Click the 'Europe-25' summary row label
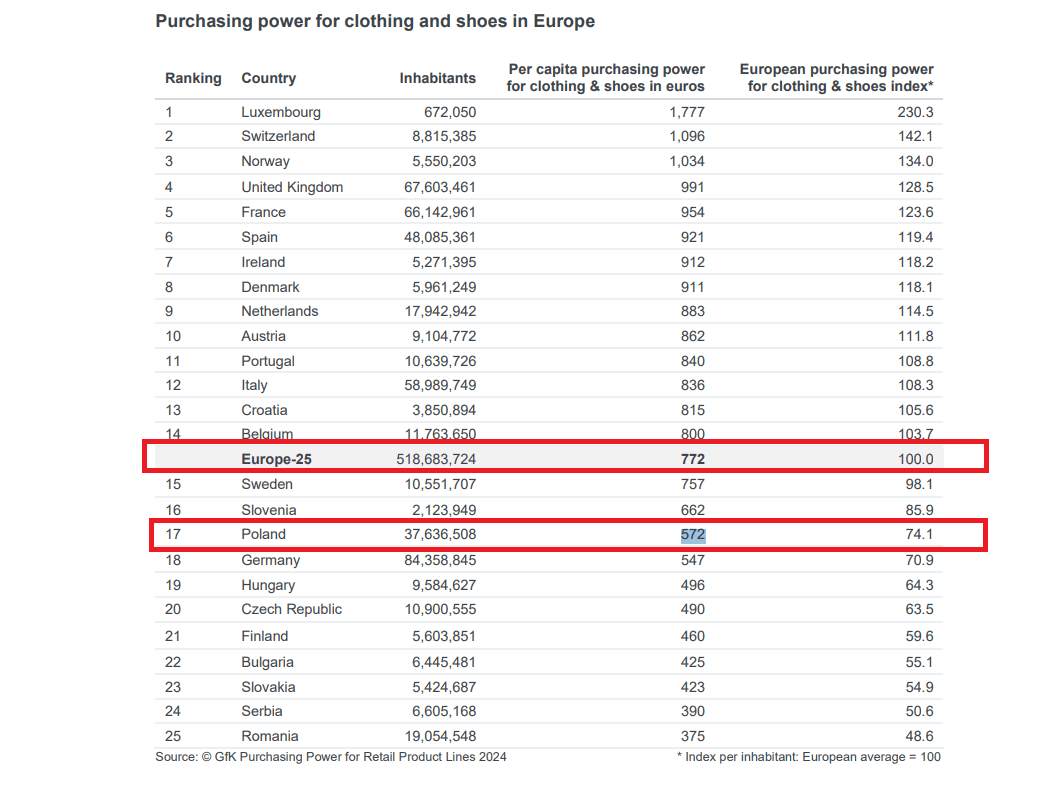The width and height of the screenshot is (1046, 785). point(276,460)
